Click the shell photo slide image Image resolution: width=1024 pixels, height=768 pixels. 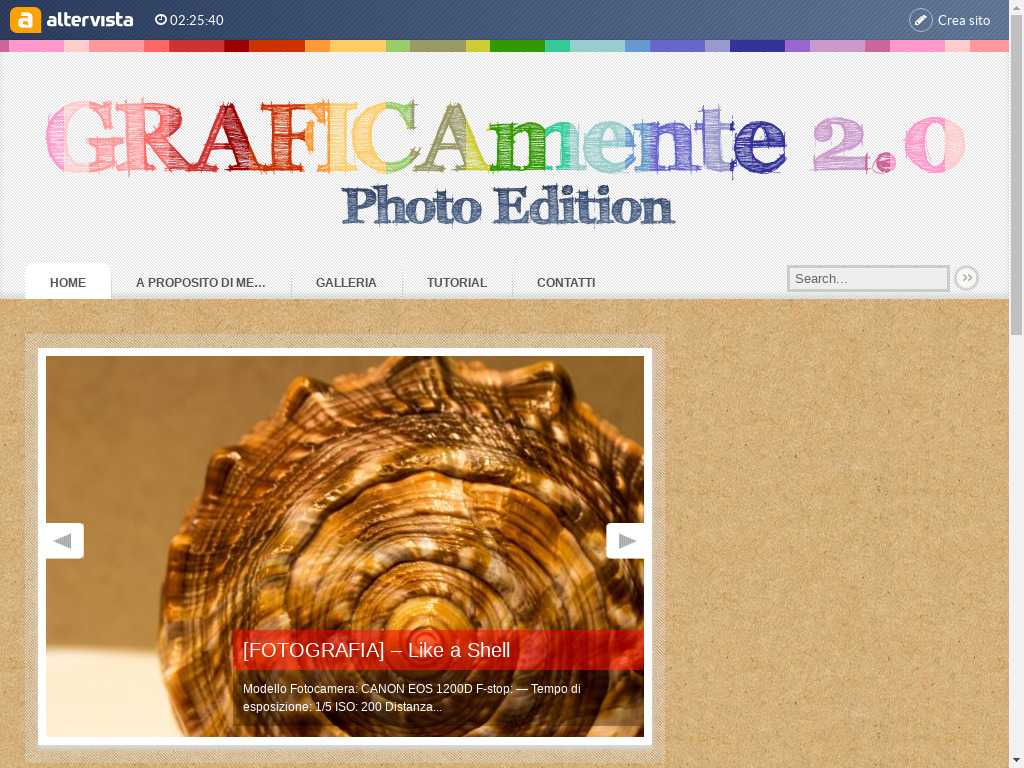tap(345, 546)
